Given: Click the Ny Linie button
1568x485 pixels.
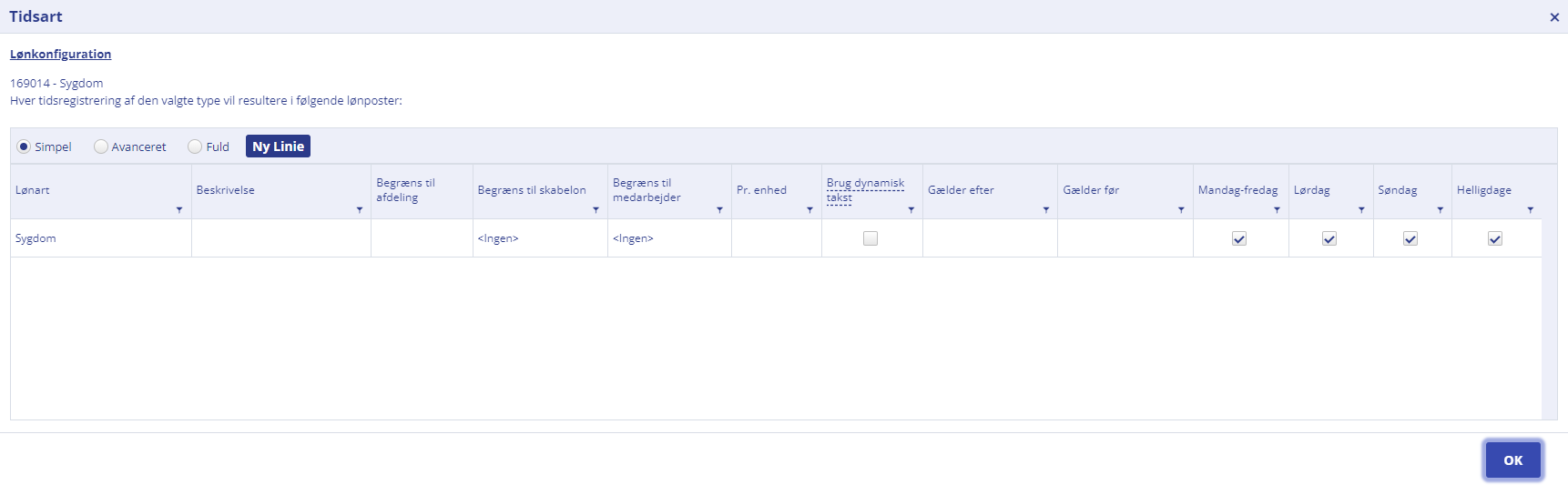Looking at the screenshot, I should 278,147.
